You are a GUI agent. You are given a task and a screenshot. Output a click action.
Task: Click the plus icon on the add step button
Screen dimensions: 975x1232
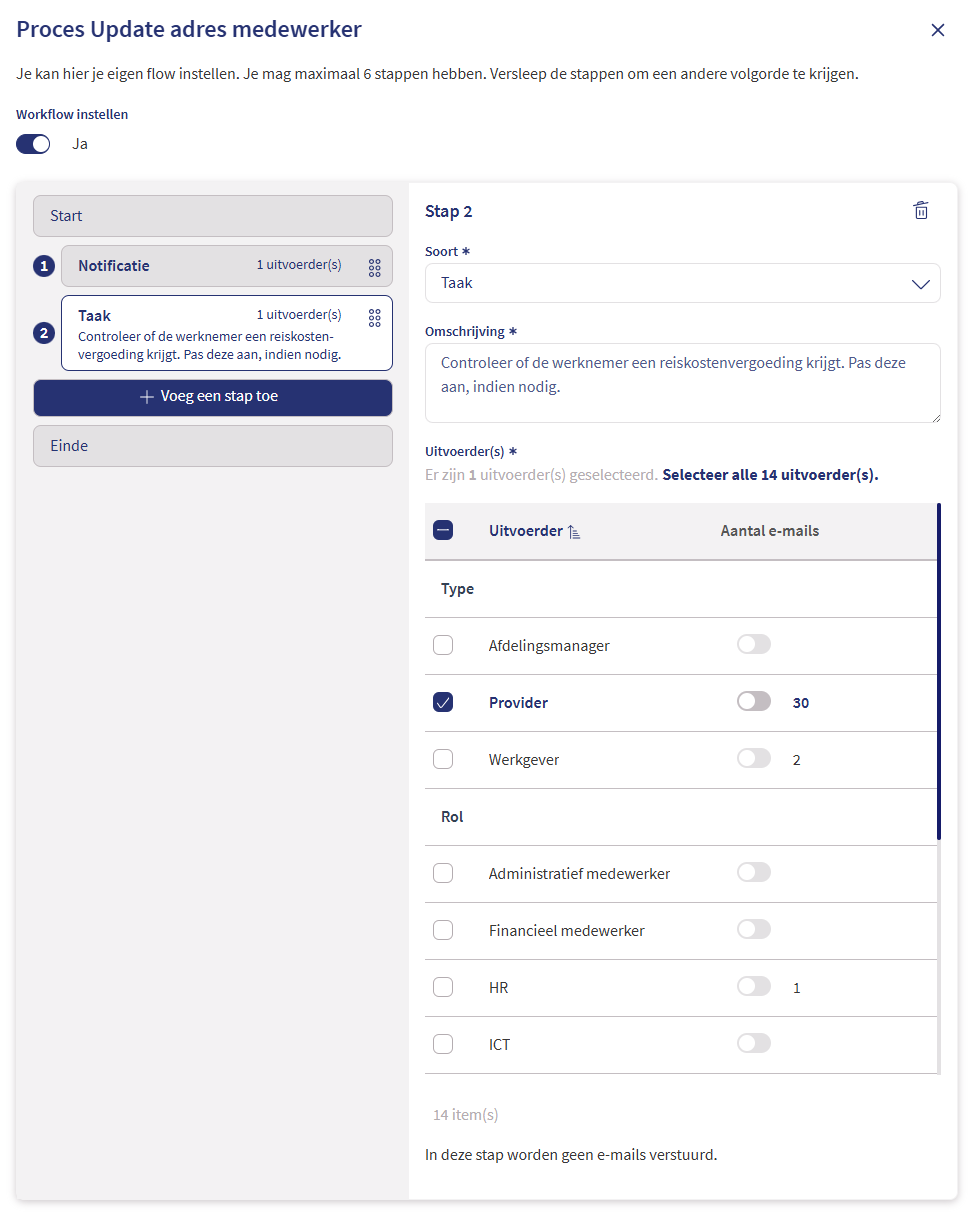coord(148,397)
